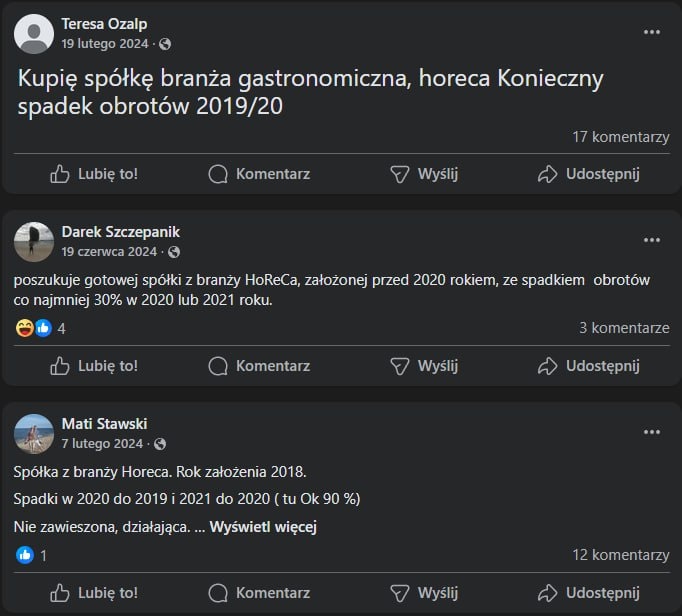Screen dimensions: 682x616
Task: View the 3 komentarze on Darek's post
Action: pos(624,328)
